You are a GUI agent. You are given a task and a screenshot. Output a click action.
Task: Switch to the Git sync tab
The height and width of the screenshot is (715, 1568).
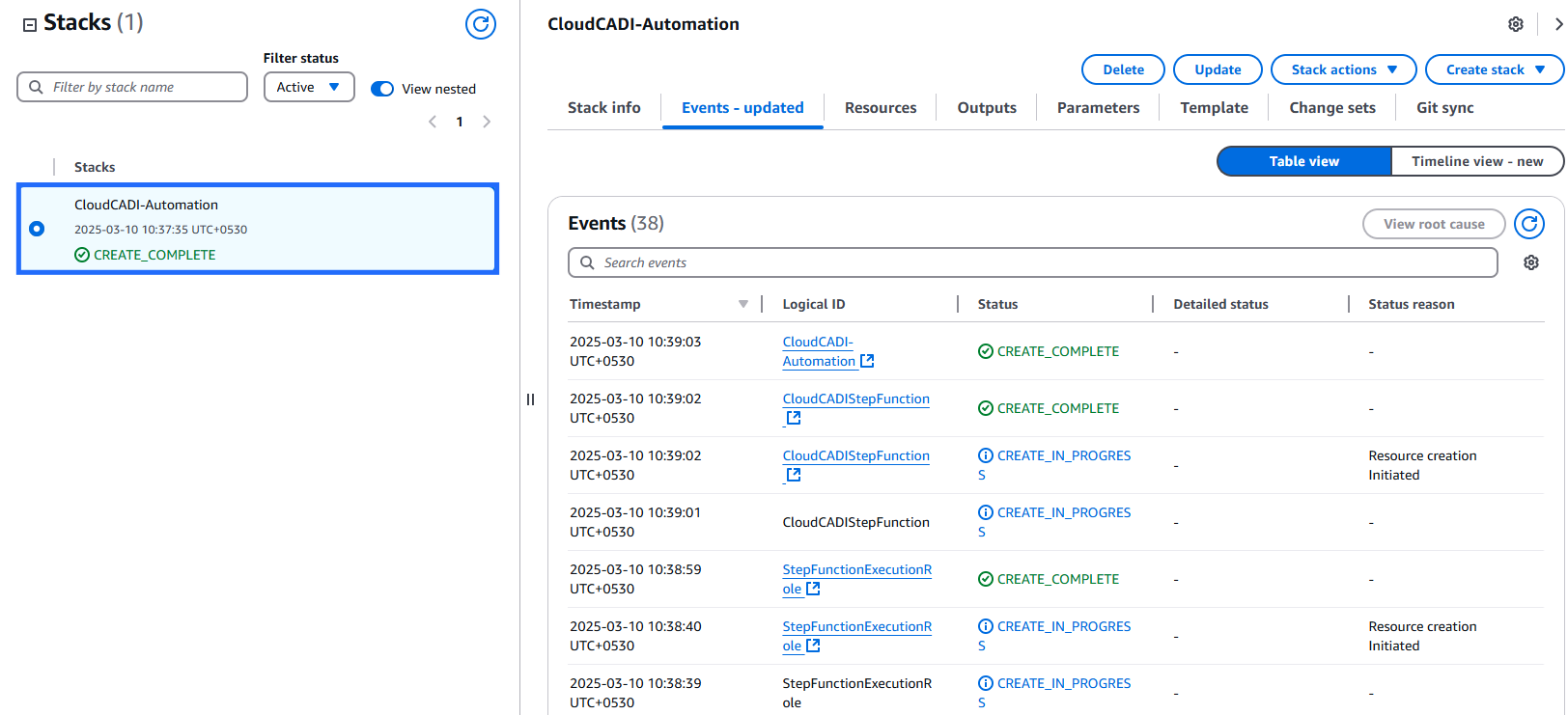(1445, 108)
